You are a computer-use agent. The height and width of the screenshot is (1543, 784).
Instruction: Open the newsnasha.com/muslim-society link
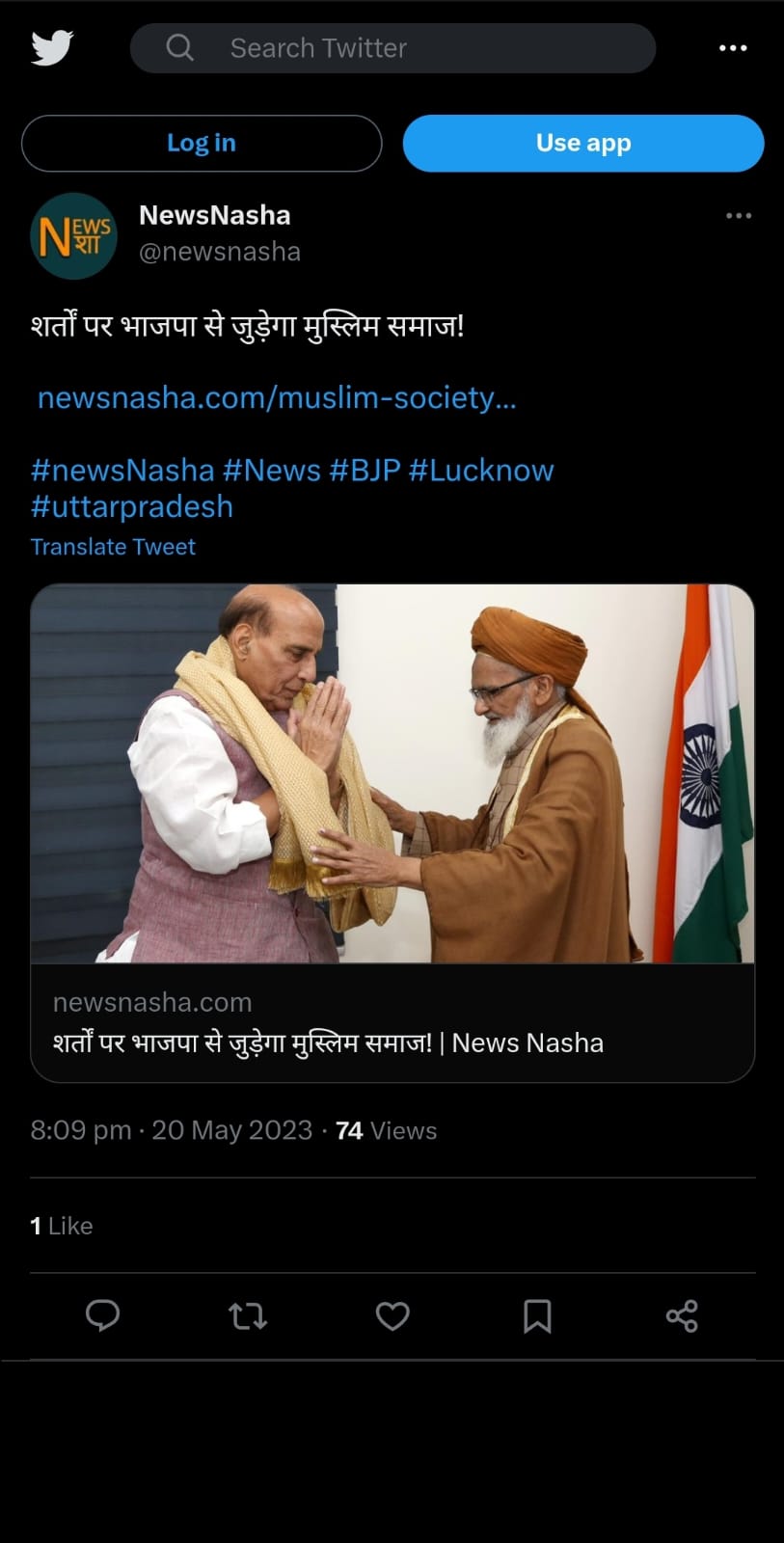point(277,397)
